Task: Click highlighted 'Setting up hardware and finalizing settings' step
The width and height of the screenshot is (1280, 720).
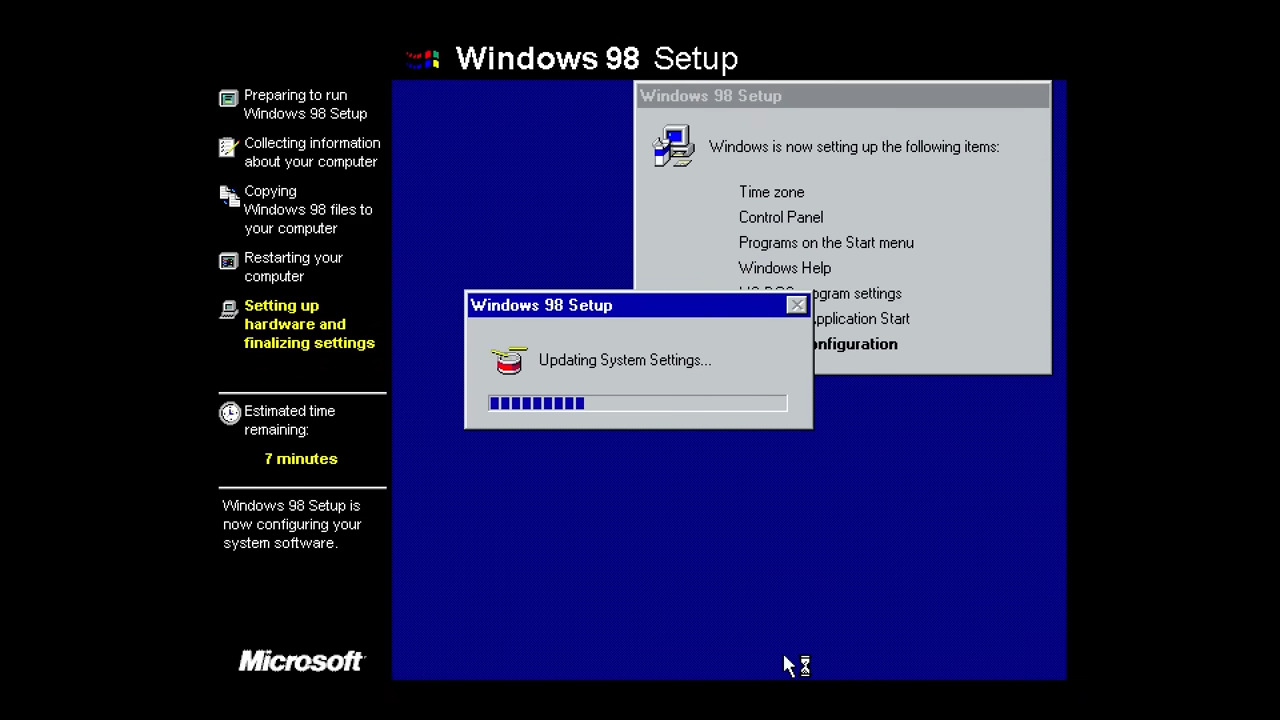Action: [310, 324]
